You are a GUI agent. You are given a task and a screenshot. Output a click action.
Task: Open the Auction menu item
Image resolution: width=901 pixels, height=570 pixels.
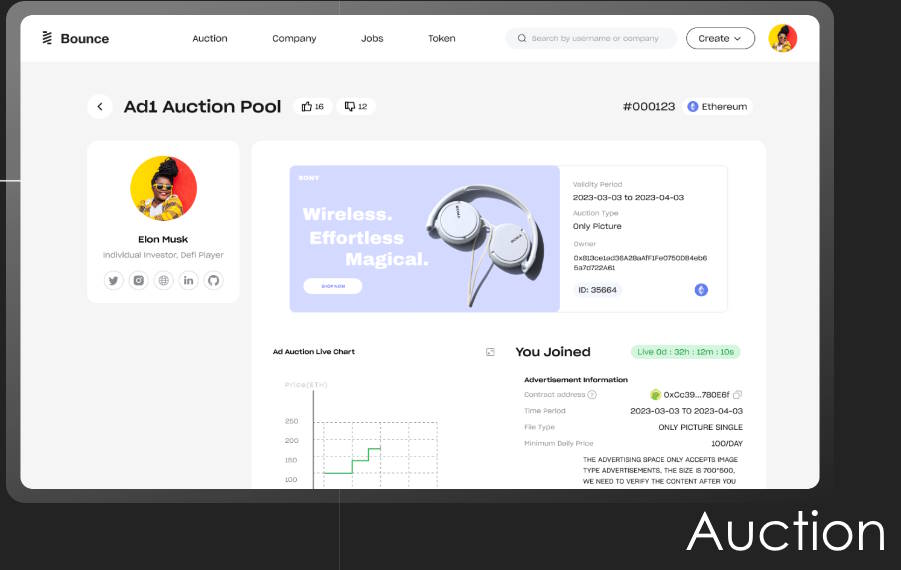coord(210,38)
